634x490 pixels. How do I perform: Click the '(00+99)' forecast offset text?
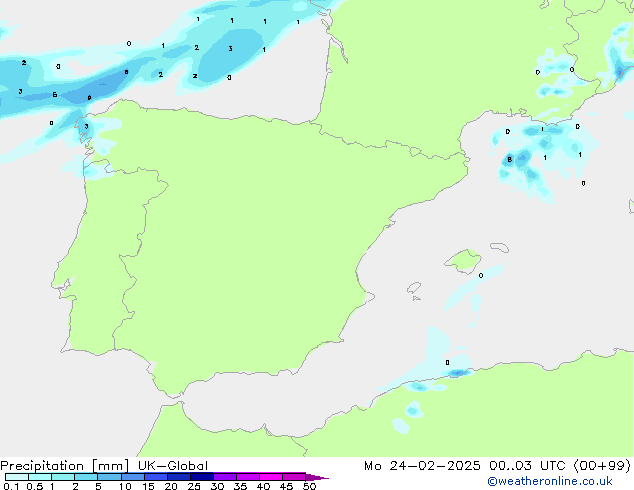[x=602, y=466]
